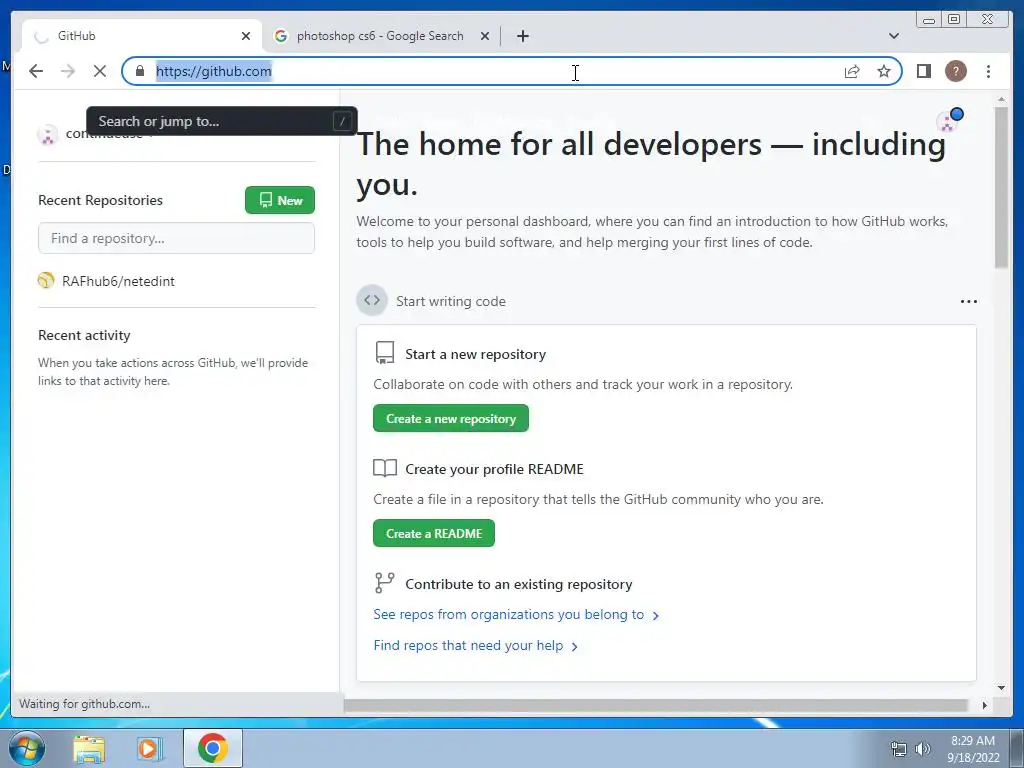Screen dimensions: 1024x768
Task: Open Windows Media Player from the taskbar
Action: (x=149, y=748)
